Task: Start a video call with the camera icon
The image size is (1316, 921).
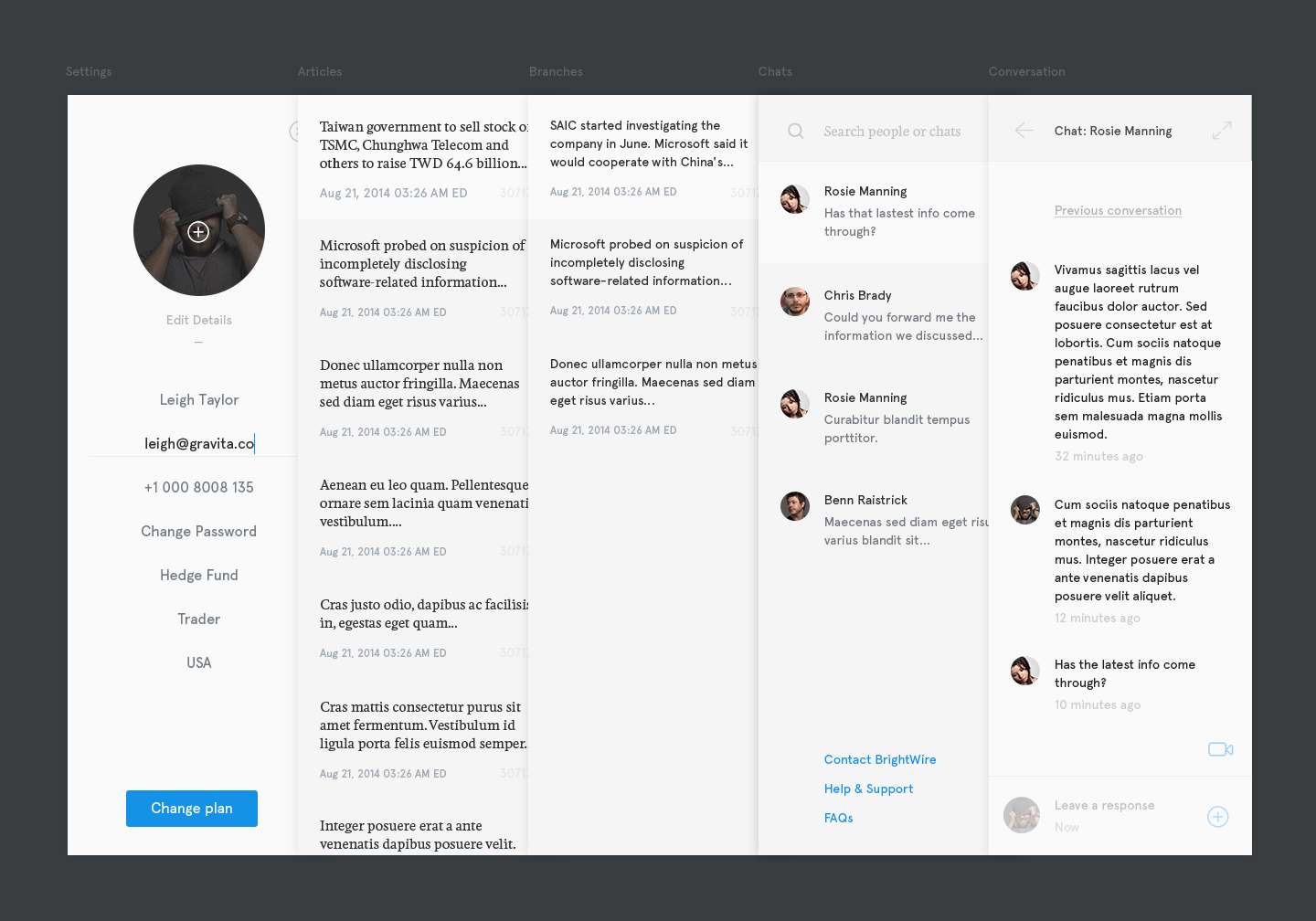Action: coord(1221,749)
